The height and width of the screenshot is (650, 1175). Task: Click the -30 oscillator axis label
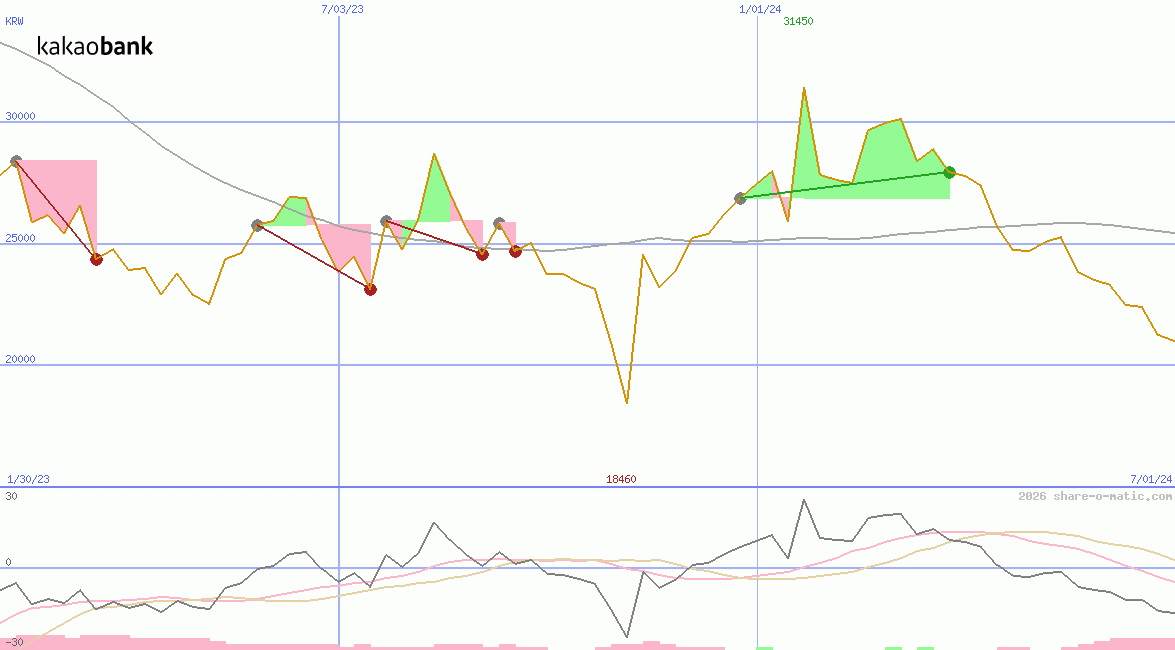pos(14,642)
